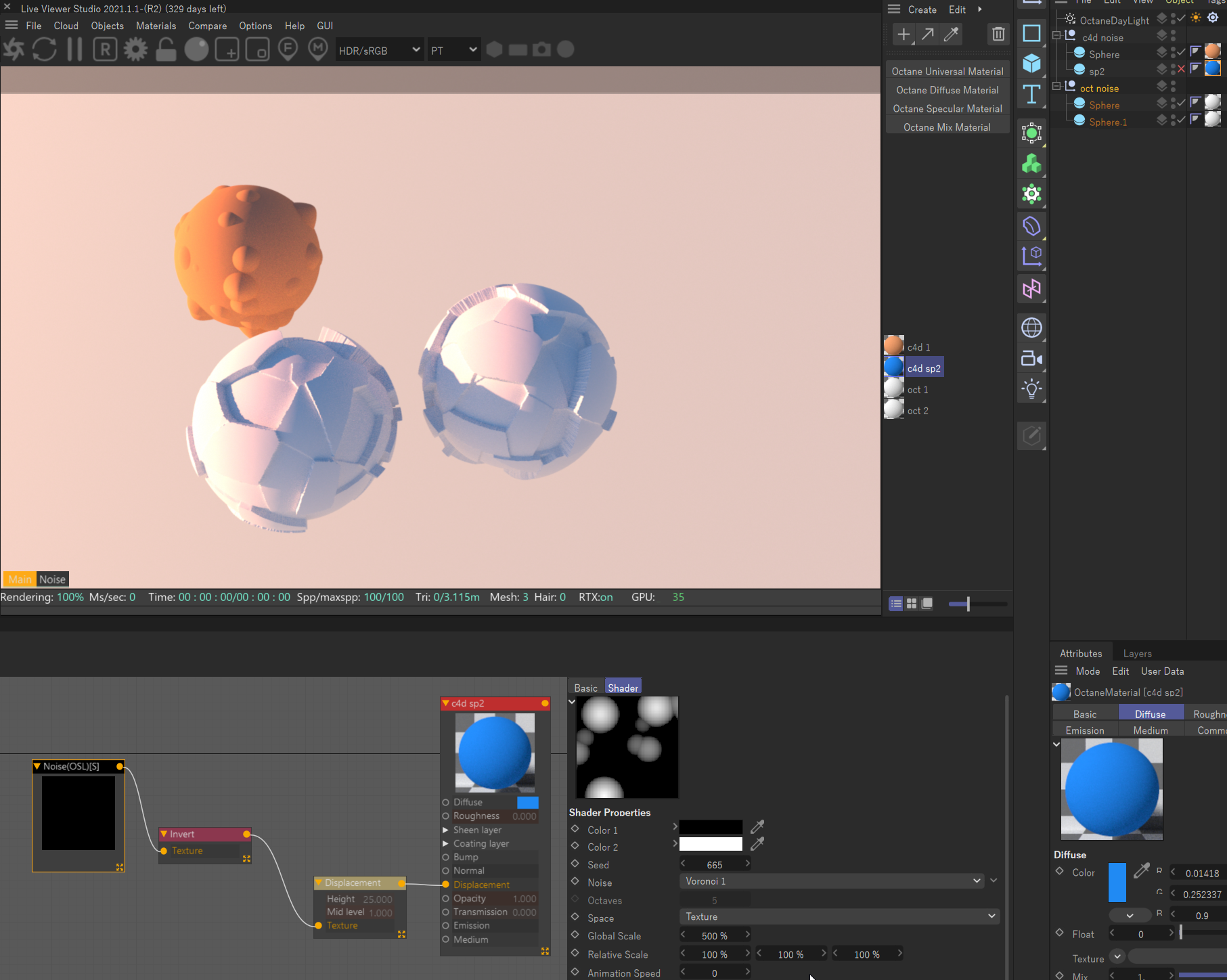The height and width of the screenshot is (980, 1227).
Task: Toggle the Color 1 keyframe diamond
Action: click(575, 828)
